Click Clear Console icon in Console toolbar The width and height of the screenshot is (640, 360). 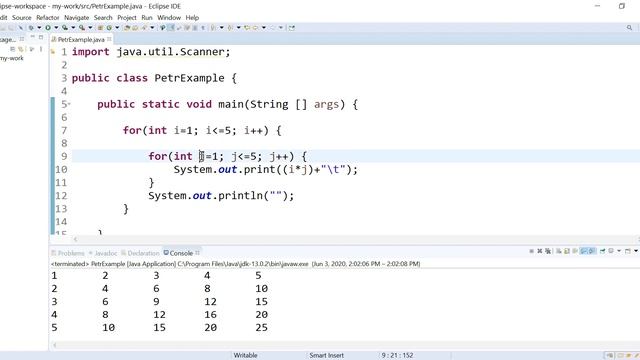coord(559,251)
